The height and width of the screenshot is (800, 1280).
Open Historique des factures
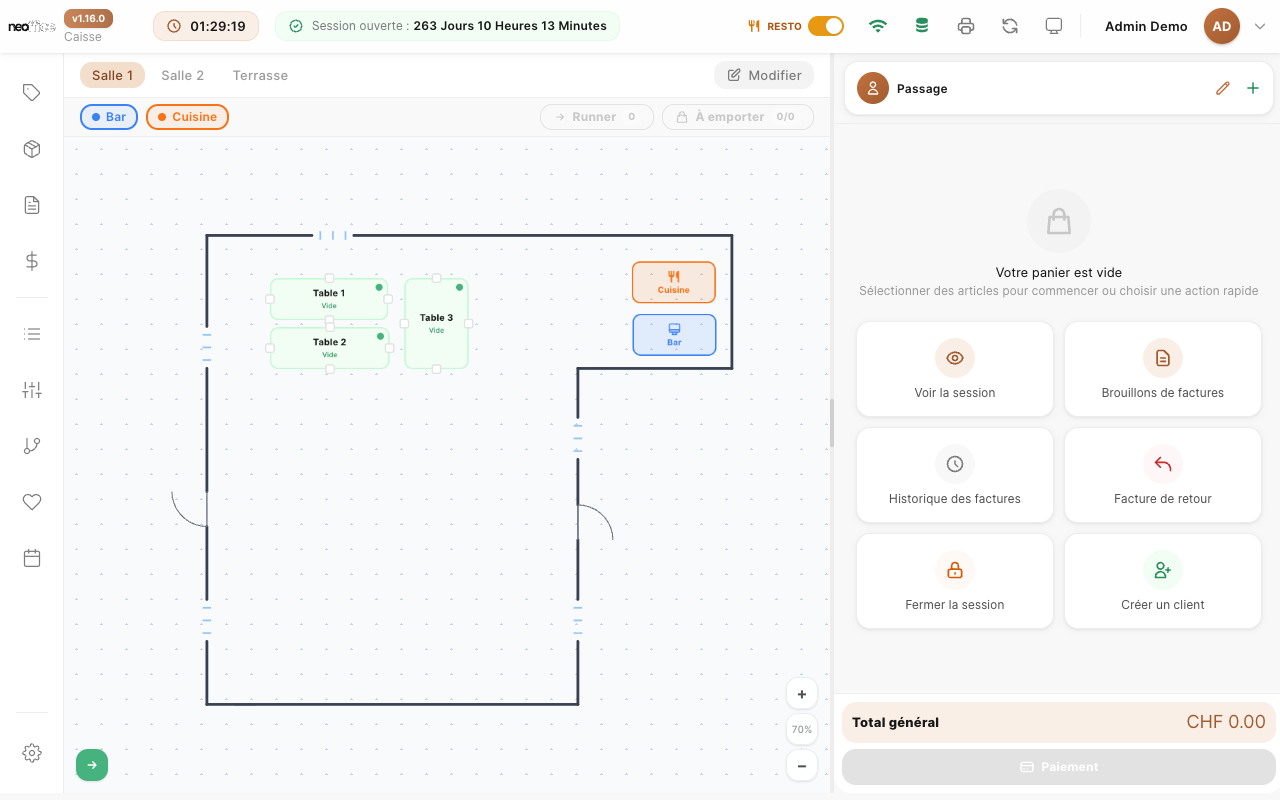click(x=955, y=475)
